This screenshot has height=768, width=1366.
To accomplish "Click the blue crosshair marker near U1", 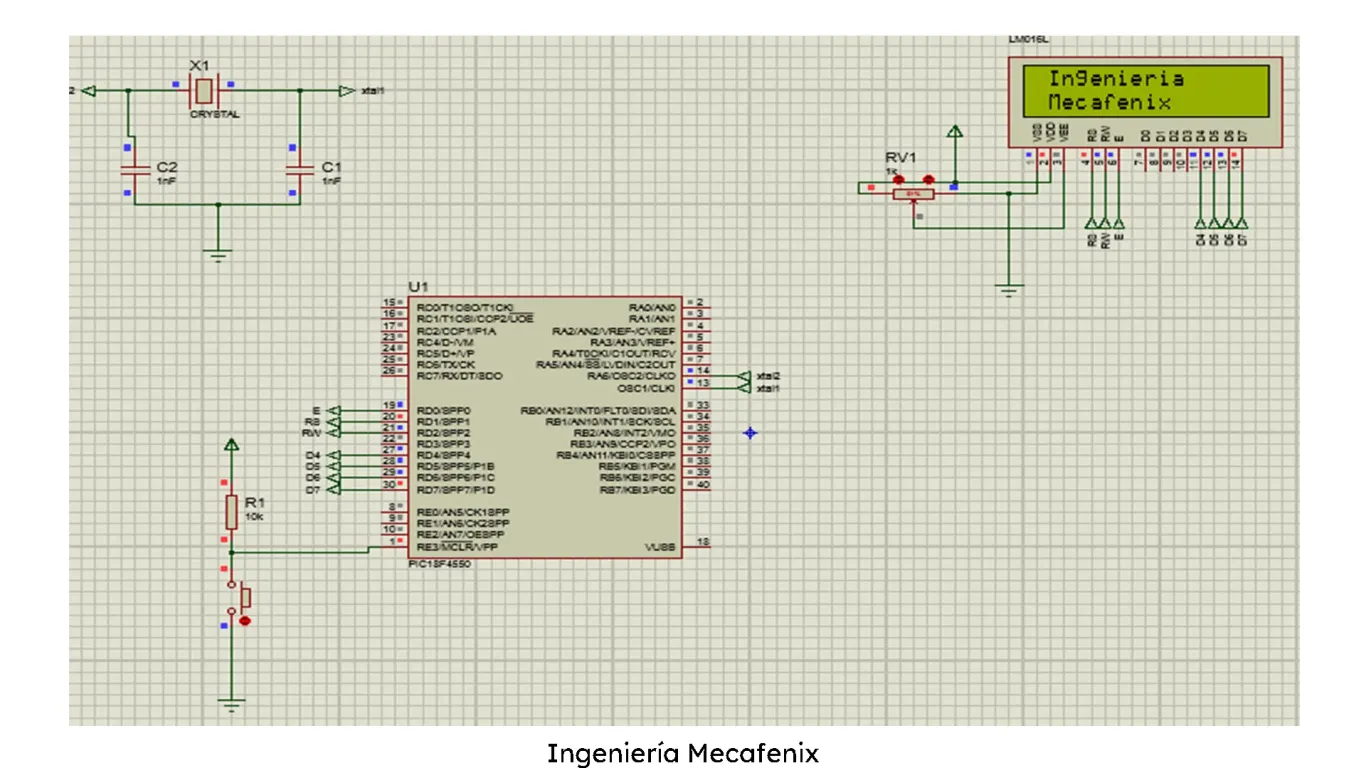I will pos(750,433).
